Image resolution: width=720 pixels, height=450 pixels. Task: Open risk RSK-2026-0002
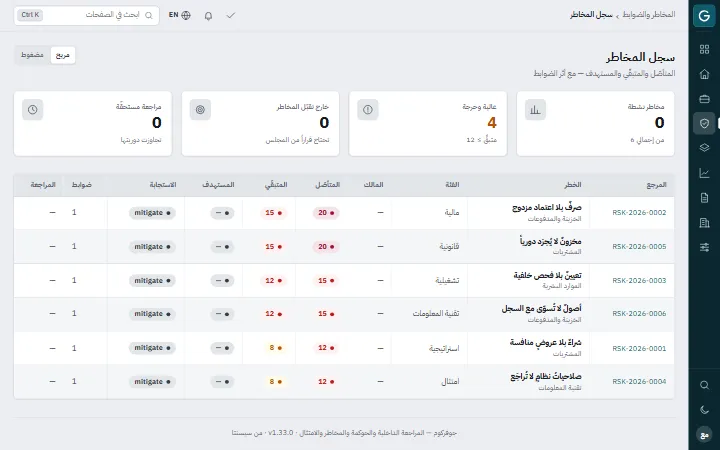639,213
